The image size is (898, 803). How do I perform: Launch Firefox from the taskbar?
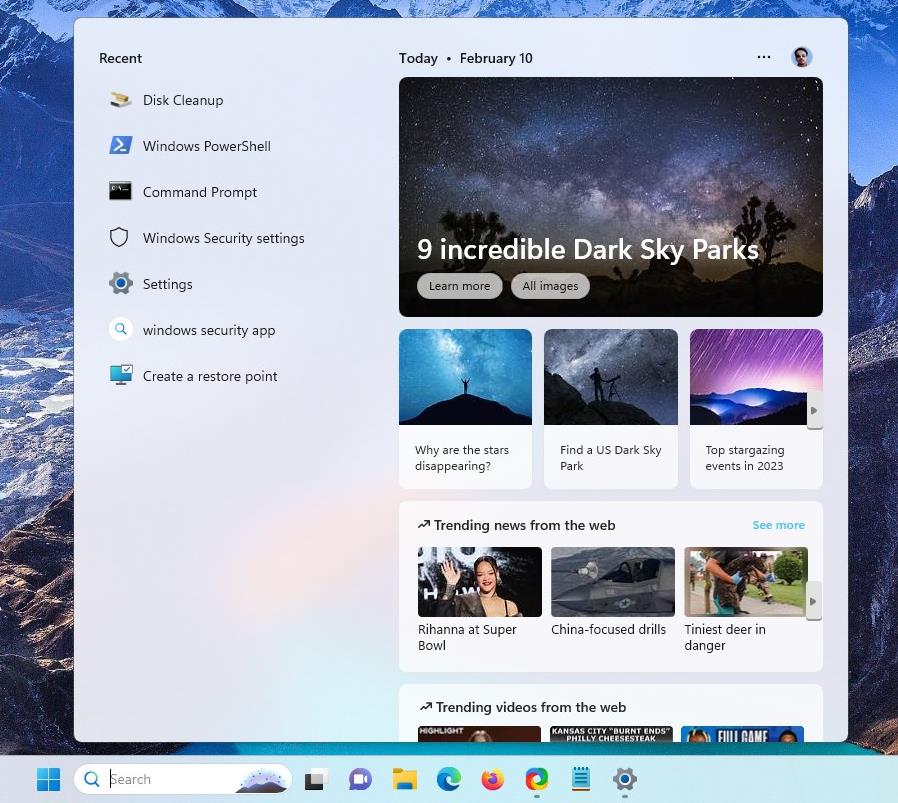pos(492,779)
